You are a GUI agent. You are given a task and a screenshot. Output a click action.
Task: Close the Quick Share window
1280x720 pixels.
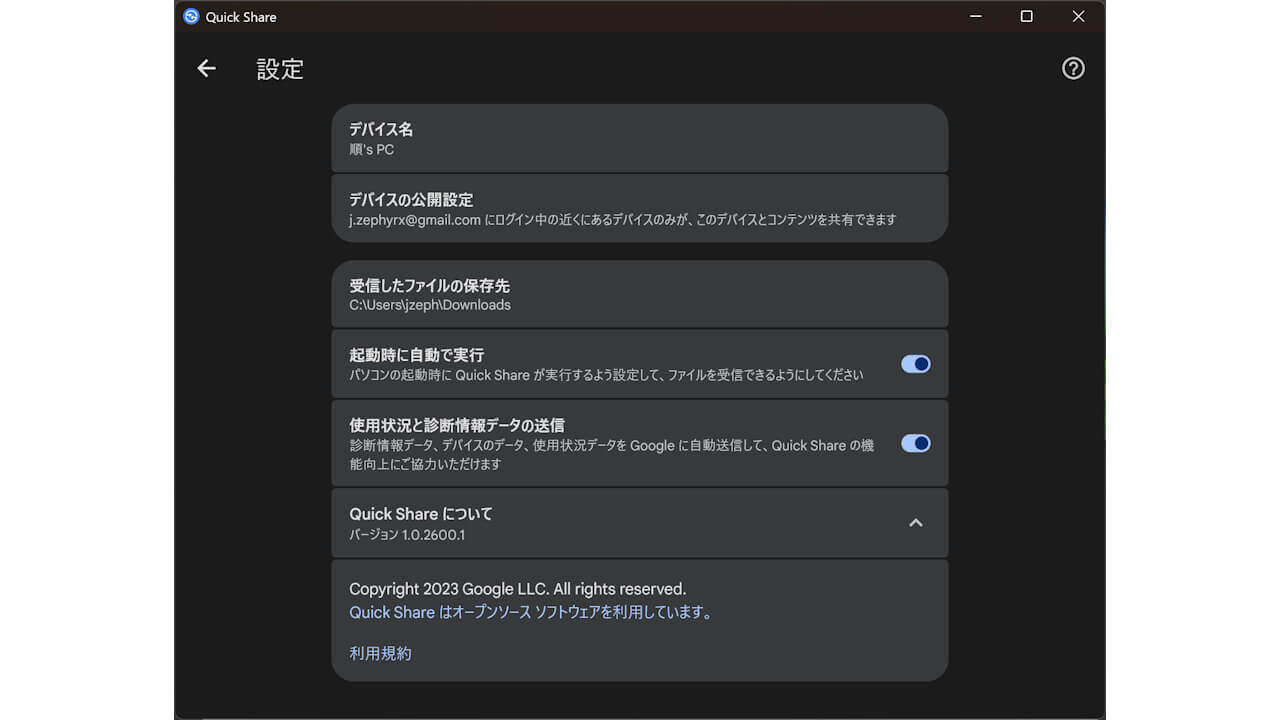1078,16
